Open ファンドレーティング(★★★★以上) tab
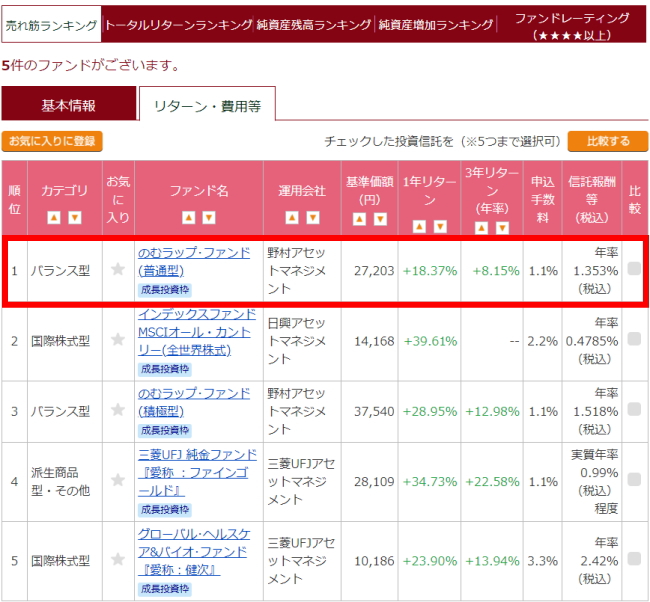The width and height of the screenshot is (650, 602). click(x=572, y=26)
